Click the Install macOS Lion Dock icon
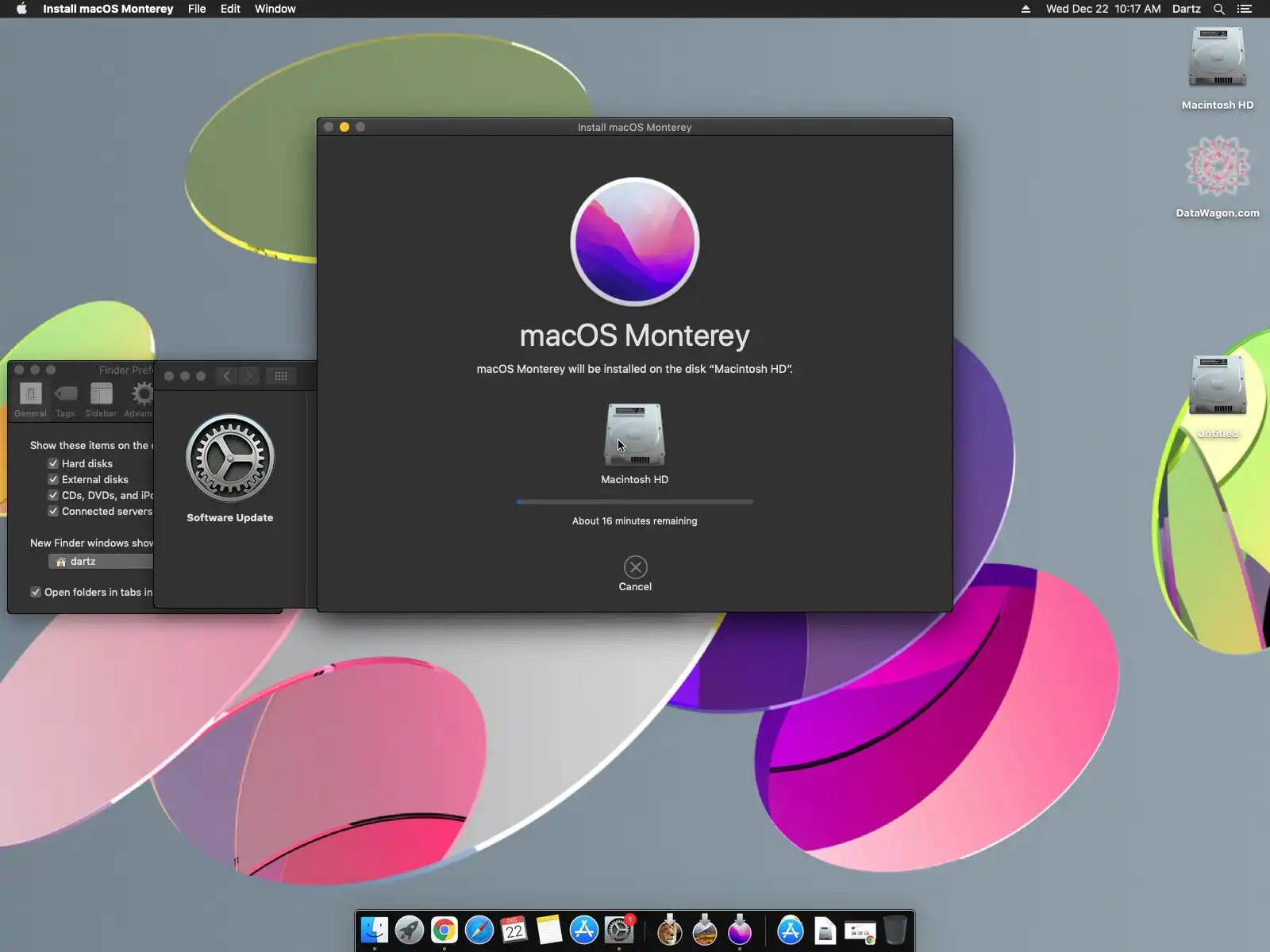Image resolution: width=1270 pixels, height=952 pixels. 670,930
